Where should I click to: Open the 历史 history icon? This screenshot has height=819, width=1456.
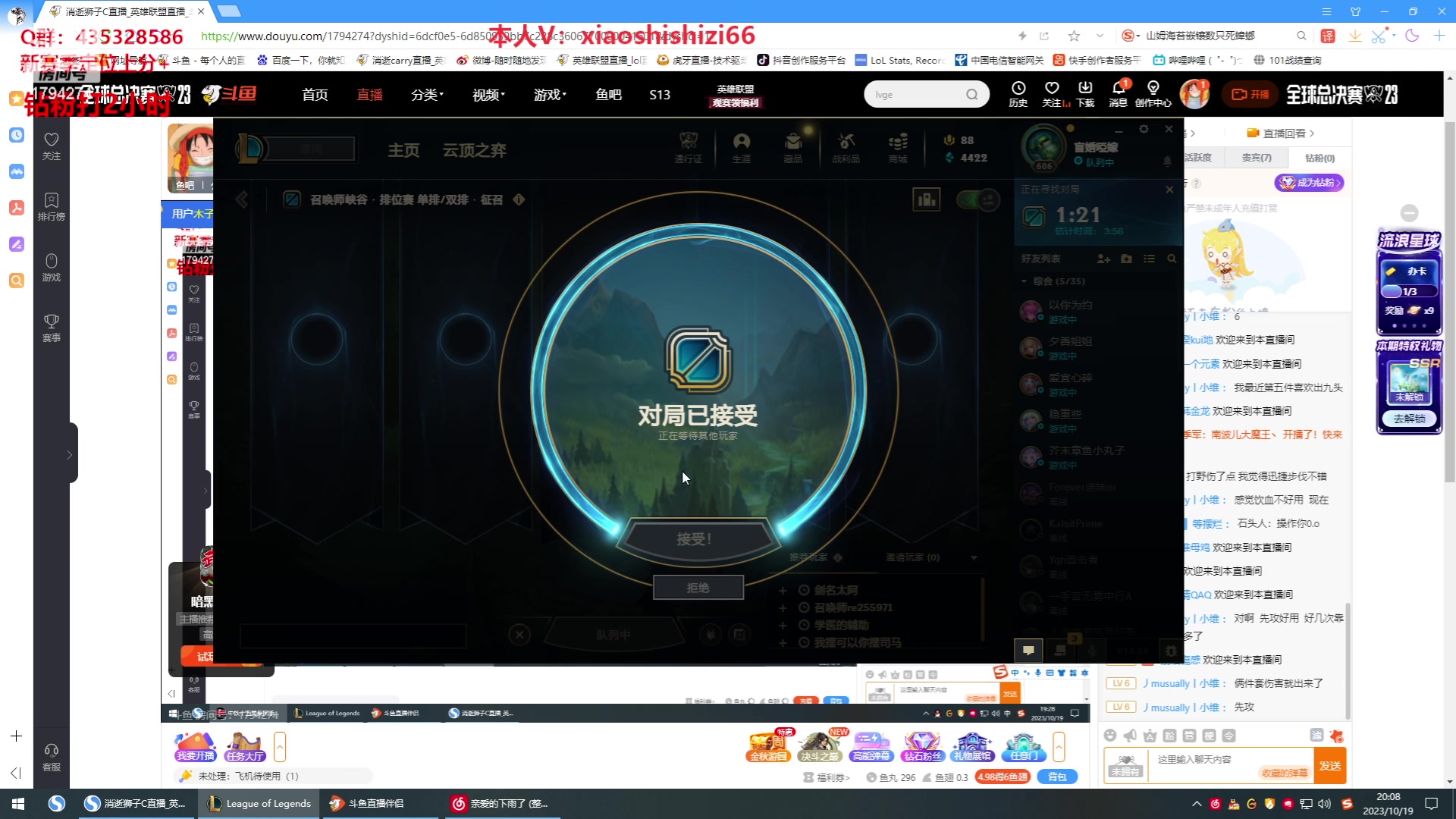point(1018,94)
